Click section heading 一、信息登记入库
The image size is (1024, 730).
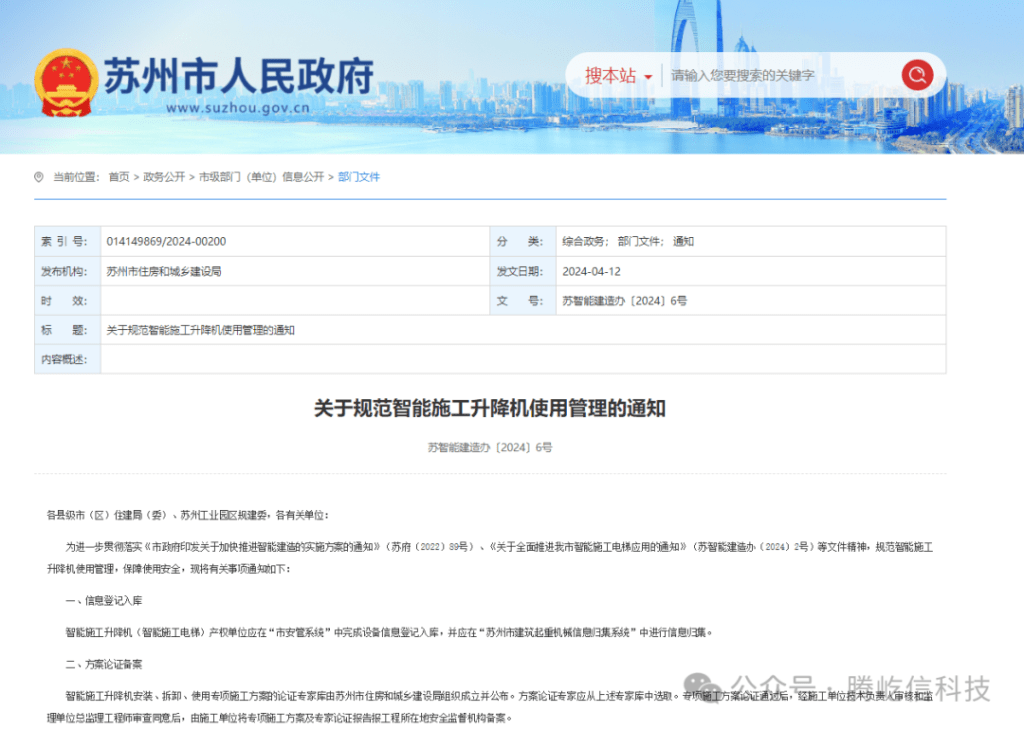(x=110, y=600)
